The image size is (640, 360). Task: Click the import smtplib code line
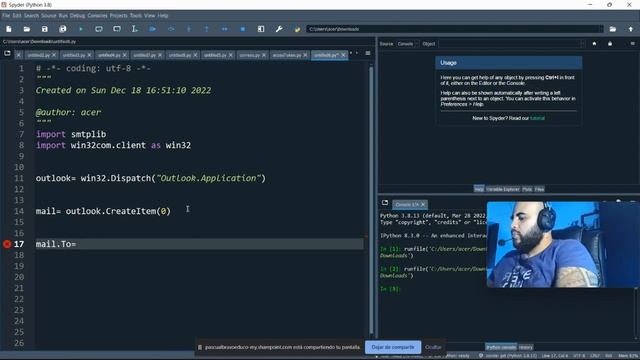coord(71,134)
